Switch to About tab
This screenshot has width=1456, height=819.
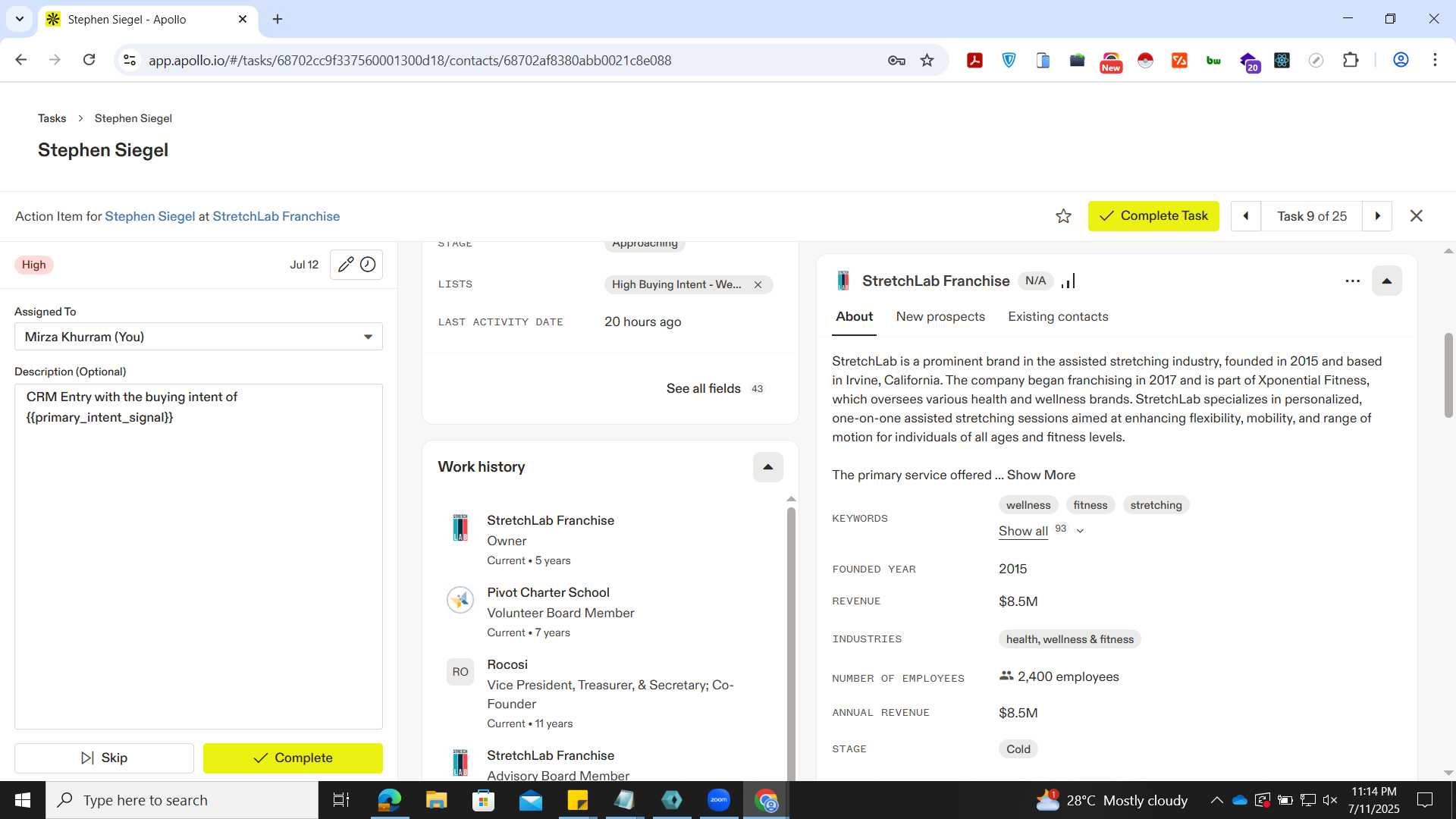(854, 317)
